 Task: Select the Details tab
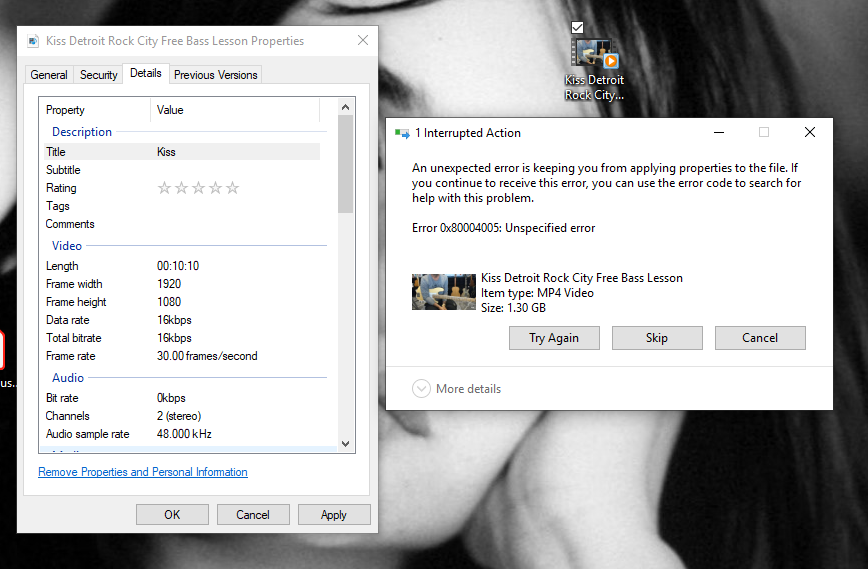pos(146,73)
